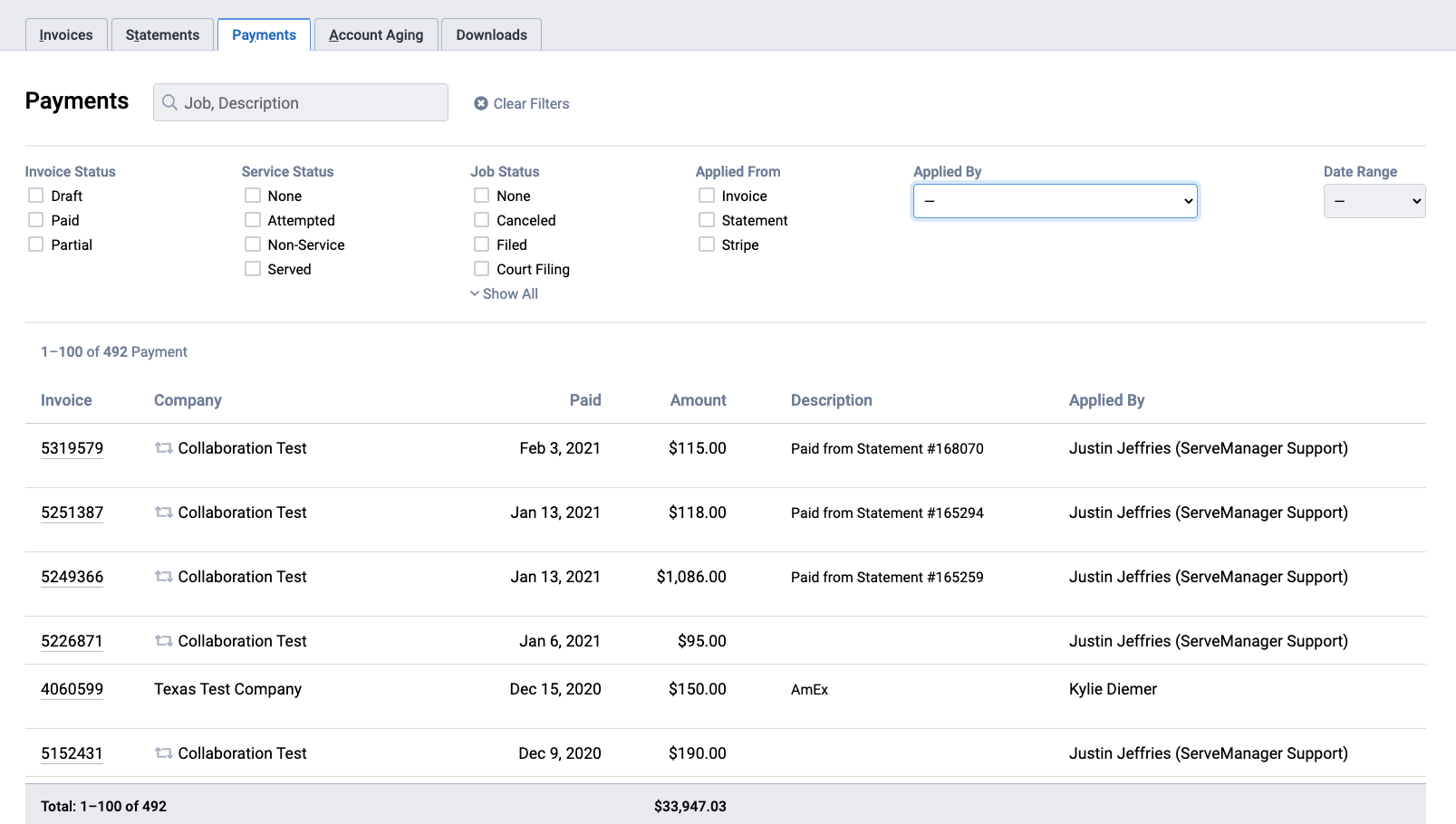Screen dimensions: 1456x824
Task: Click the search magnifier icon
Action: (x=169, y=103)
